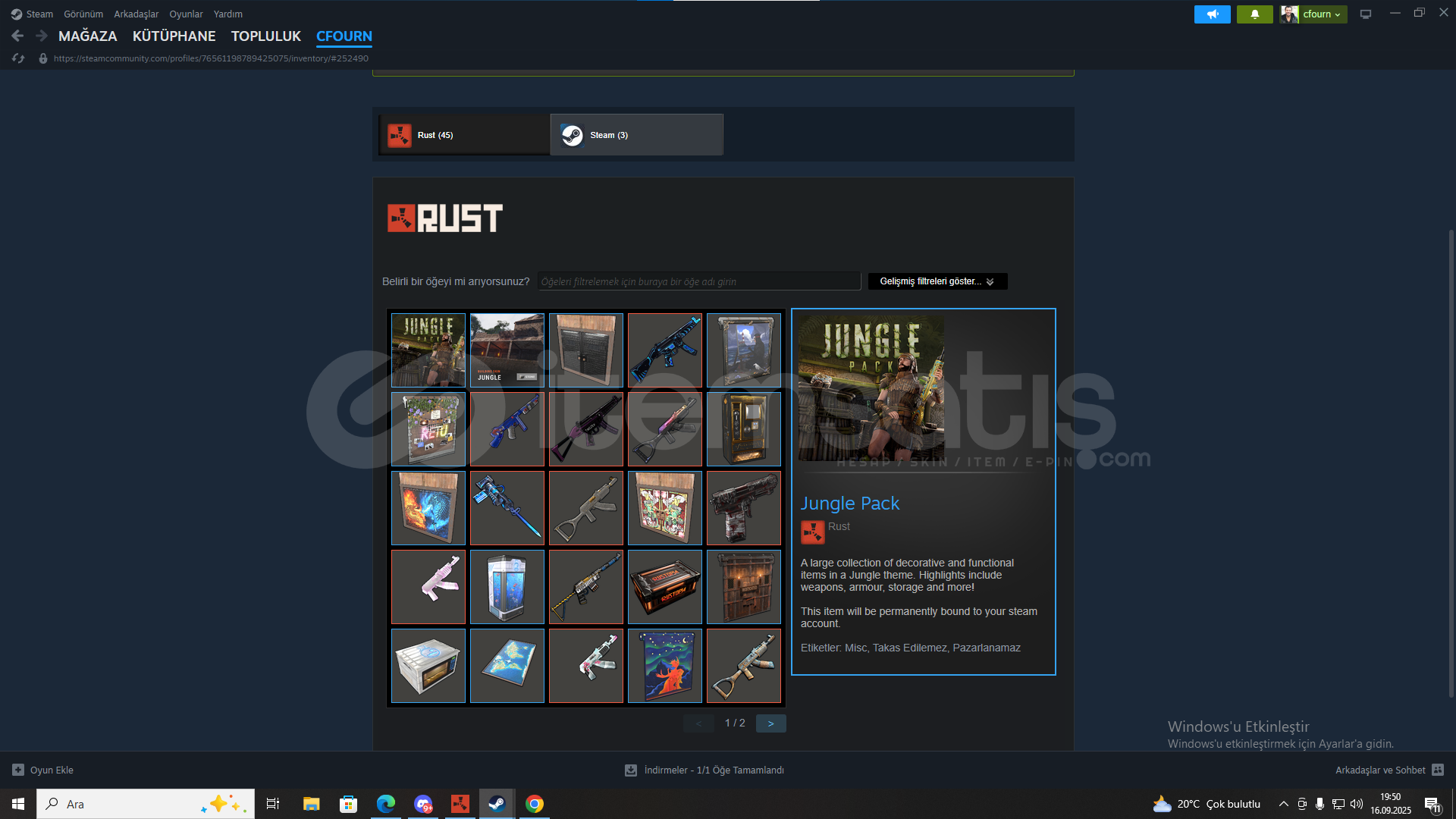The image size is (1456, 819).
Task: Open the İndirmeler downloads status
Action: point(704,770)
